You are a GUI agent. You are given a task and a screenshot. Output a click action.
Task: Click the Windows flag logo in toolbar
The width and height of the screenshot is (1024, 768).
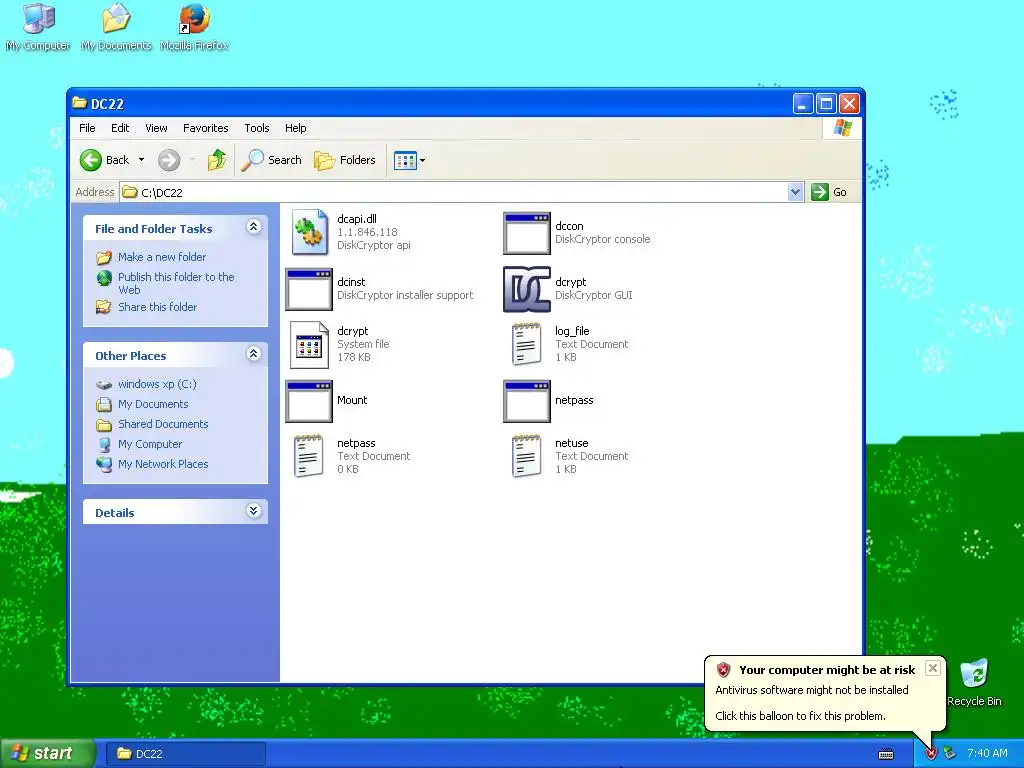click(x=842, y=128)
